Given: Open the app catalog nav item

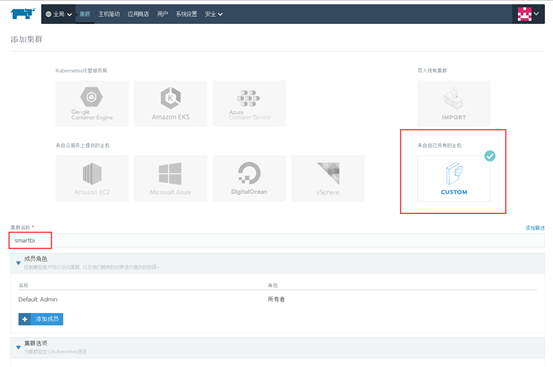Looking at the screenshot, I should [138, 14].
